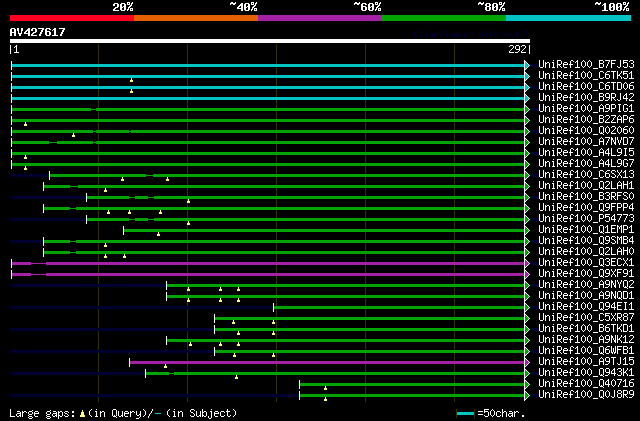Select the UniRef100_A9NQD1 label
640x421 pixels.
coord(586,296)
